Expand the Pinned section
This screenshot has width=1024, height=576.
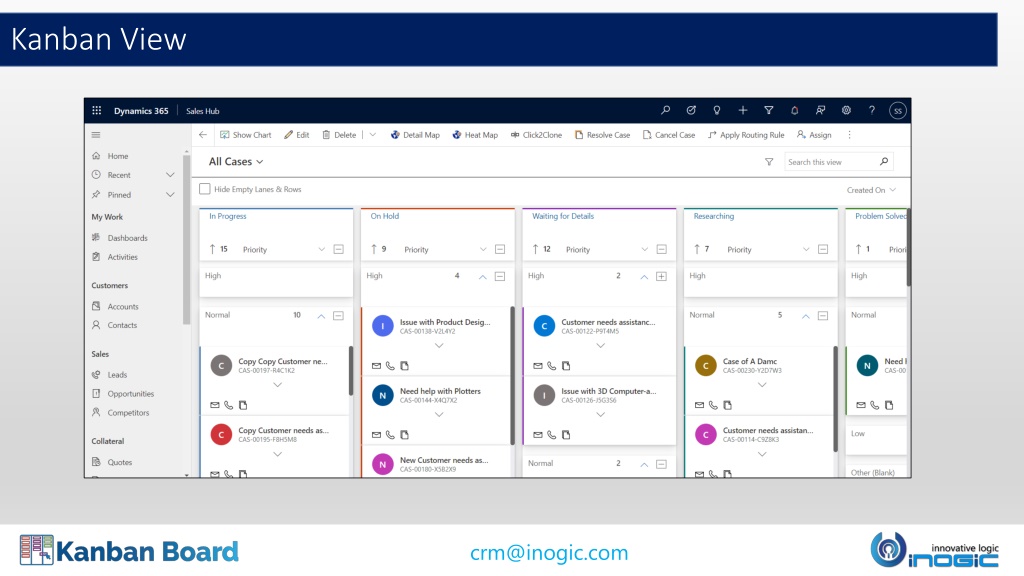[x=170, y=195]
